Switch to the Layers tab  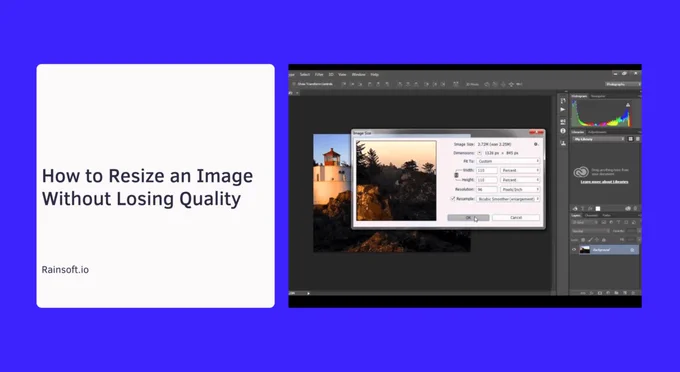tap(576, 215)
